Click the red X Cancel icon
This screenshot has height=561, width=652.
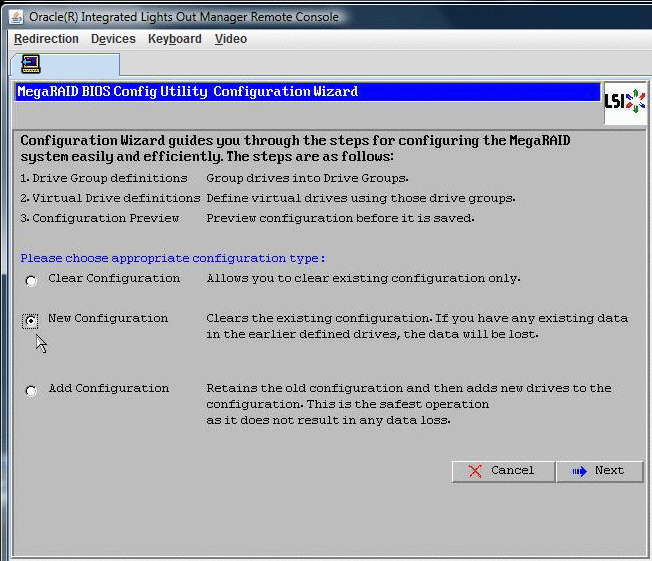pos(474,471)
